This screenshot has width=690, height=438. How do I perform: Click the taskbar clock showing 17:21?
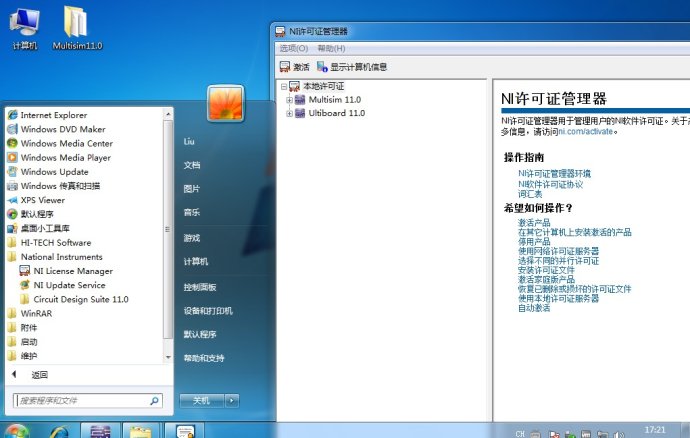pyautogui.click(x=655, y=430)
